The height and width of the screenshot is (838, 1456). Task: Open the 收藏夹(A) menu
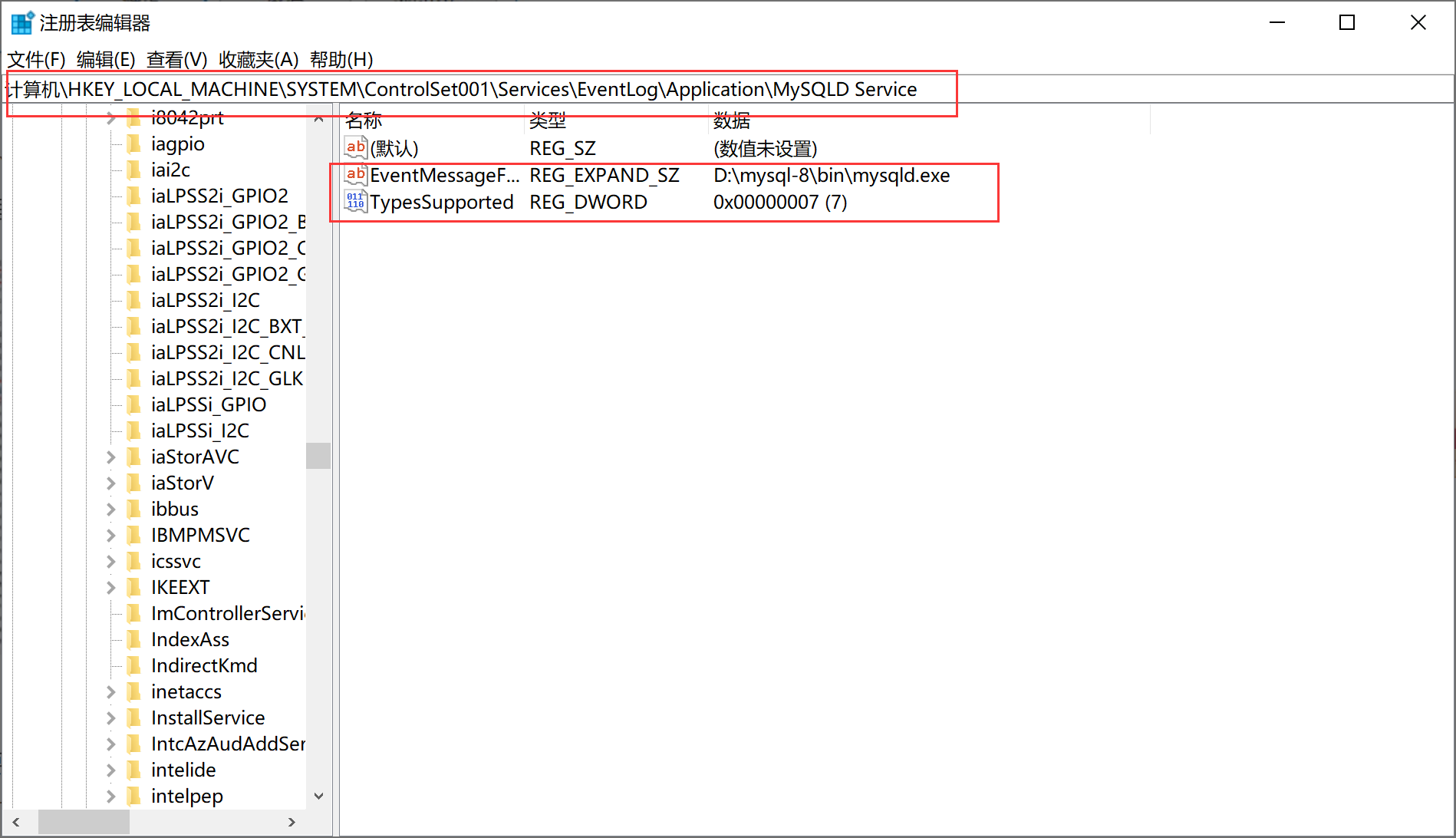257,59
